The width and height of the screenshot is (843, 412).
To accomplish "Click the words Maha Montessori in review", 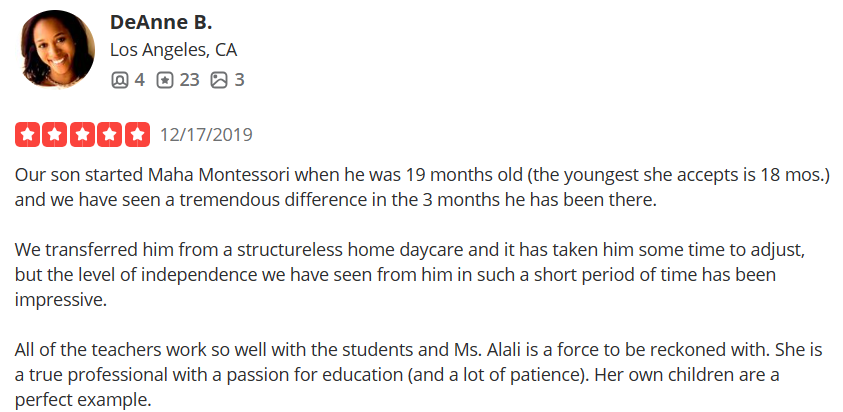I will pyautogui.click(x=219, y=175).
